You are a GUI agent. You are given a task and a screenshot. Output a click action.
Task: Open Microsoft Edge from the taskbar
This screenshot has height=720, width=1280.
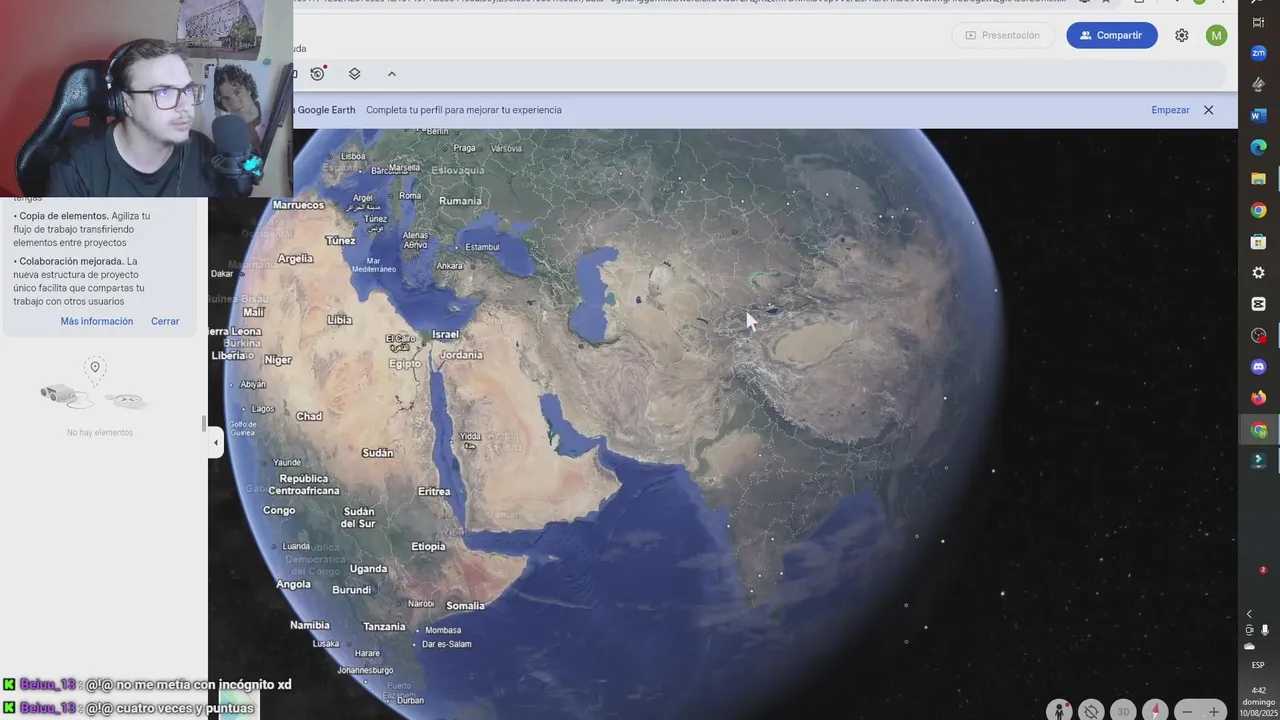coord(1259,147)
